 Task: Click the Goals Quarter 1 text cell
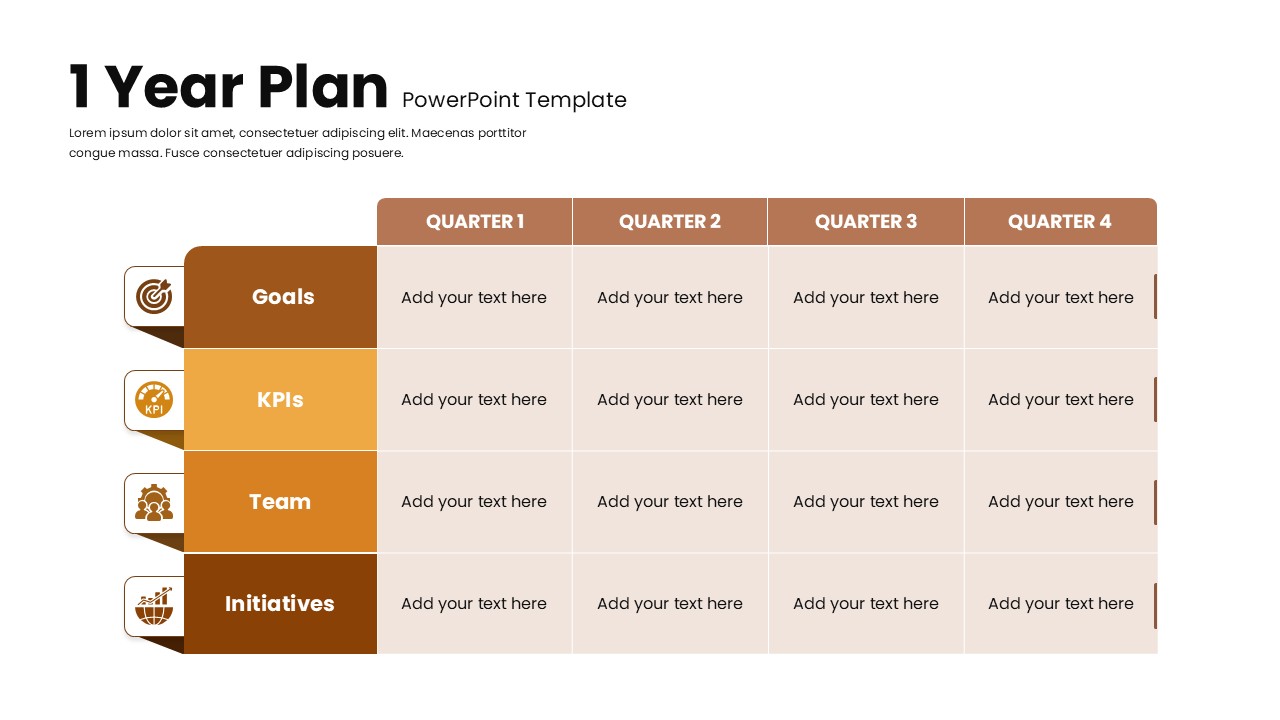(x=474, y=298)
